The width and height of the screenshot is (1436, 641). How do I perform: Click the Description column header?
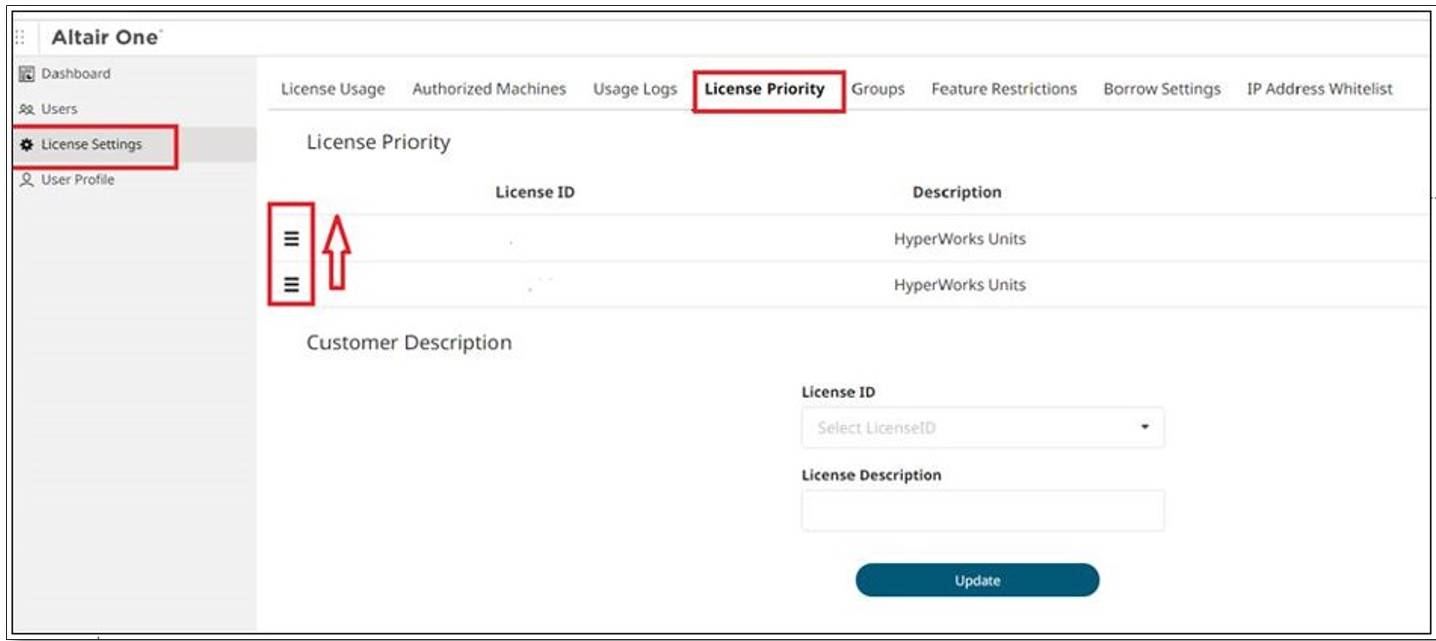click(957, 192)
